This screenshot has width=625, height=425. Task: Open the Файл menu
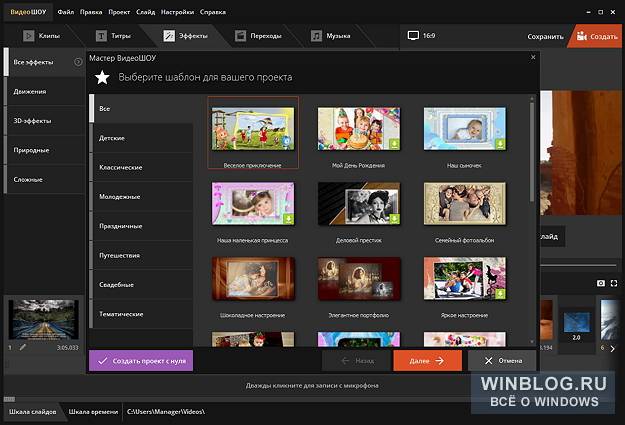[66, 12]
